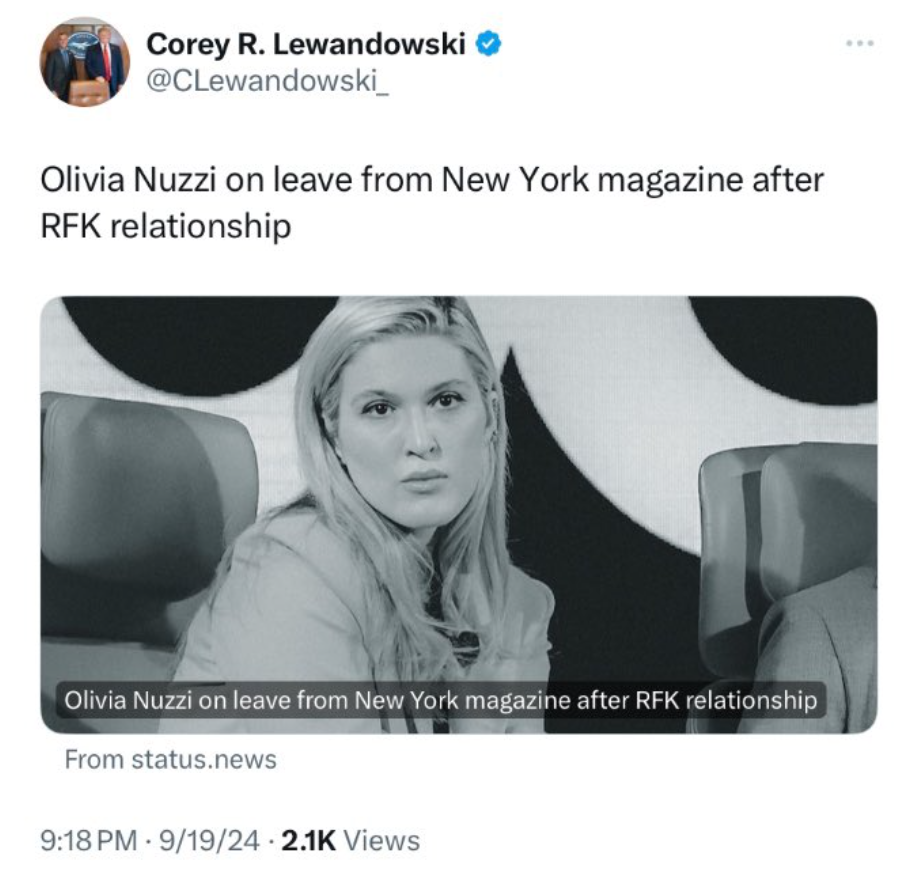Click the 9:18 PM timestamp

click(x=89, y=840)
